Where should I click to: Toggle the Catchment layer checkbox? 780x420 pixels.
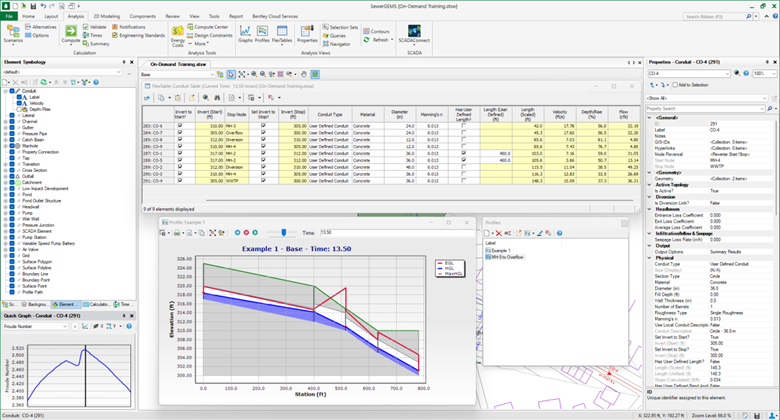12,182
